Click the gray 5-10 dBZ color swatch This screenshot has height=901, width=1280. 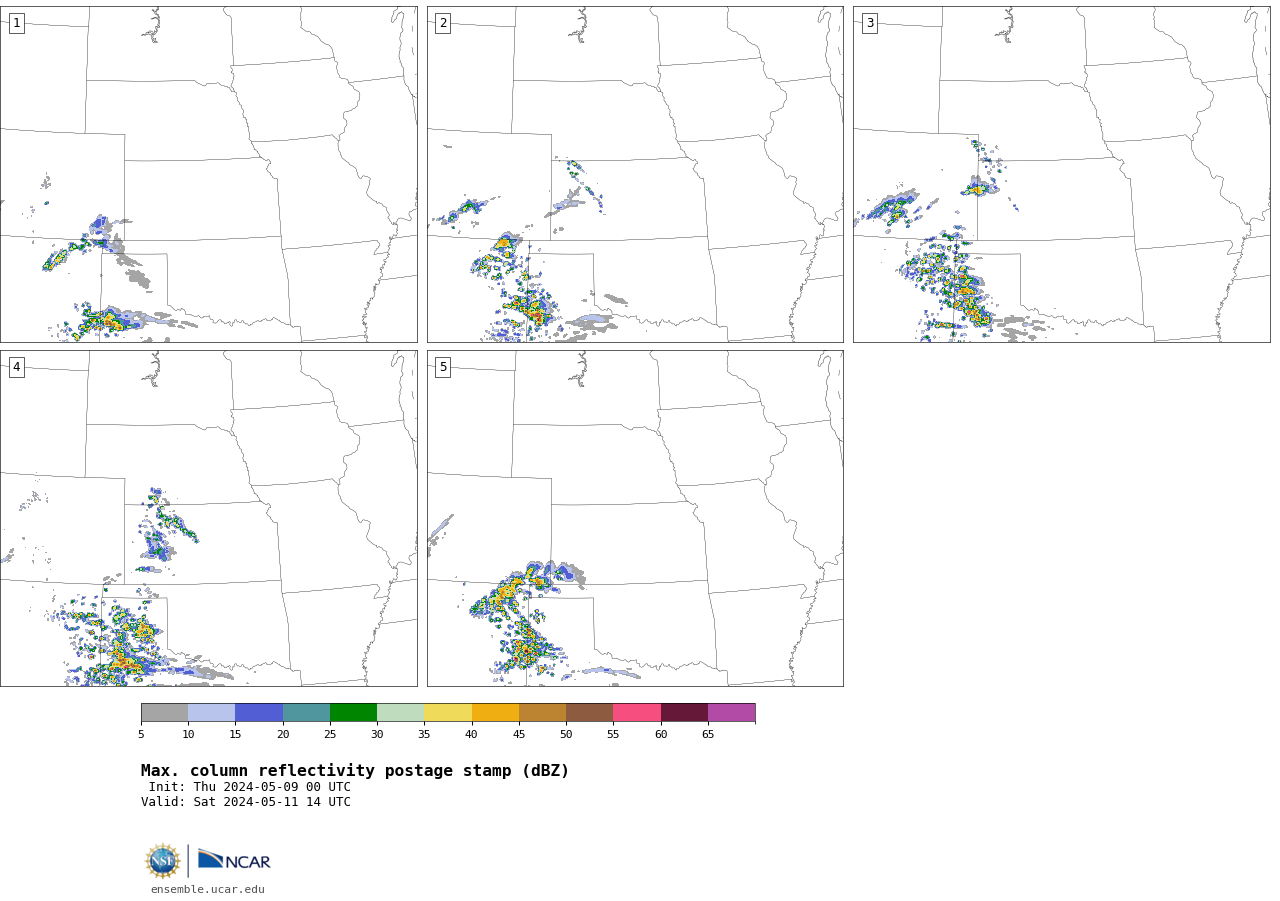[164, 712]
